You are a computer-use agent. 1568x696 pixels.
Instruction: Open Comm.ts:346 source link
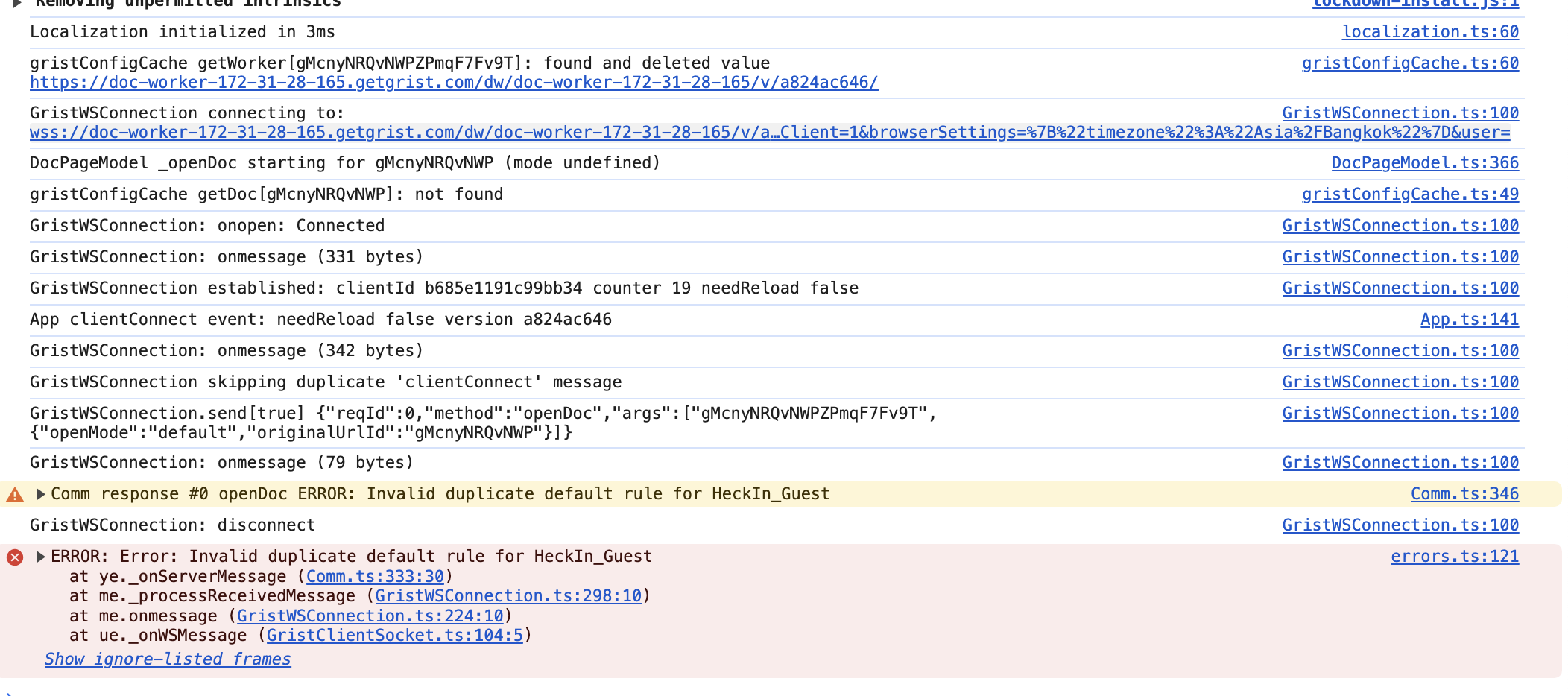click(x=1464, y=494)
